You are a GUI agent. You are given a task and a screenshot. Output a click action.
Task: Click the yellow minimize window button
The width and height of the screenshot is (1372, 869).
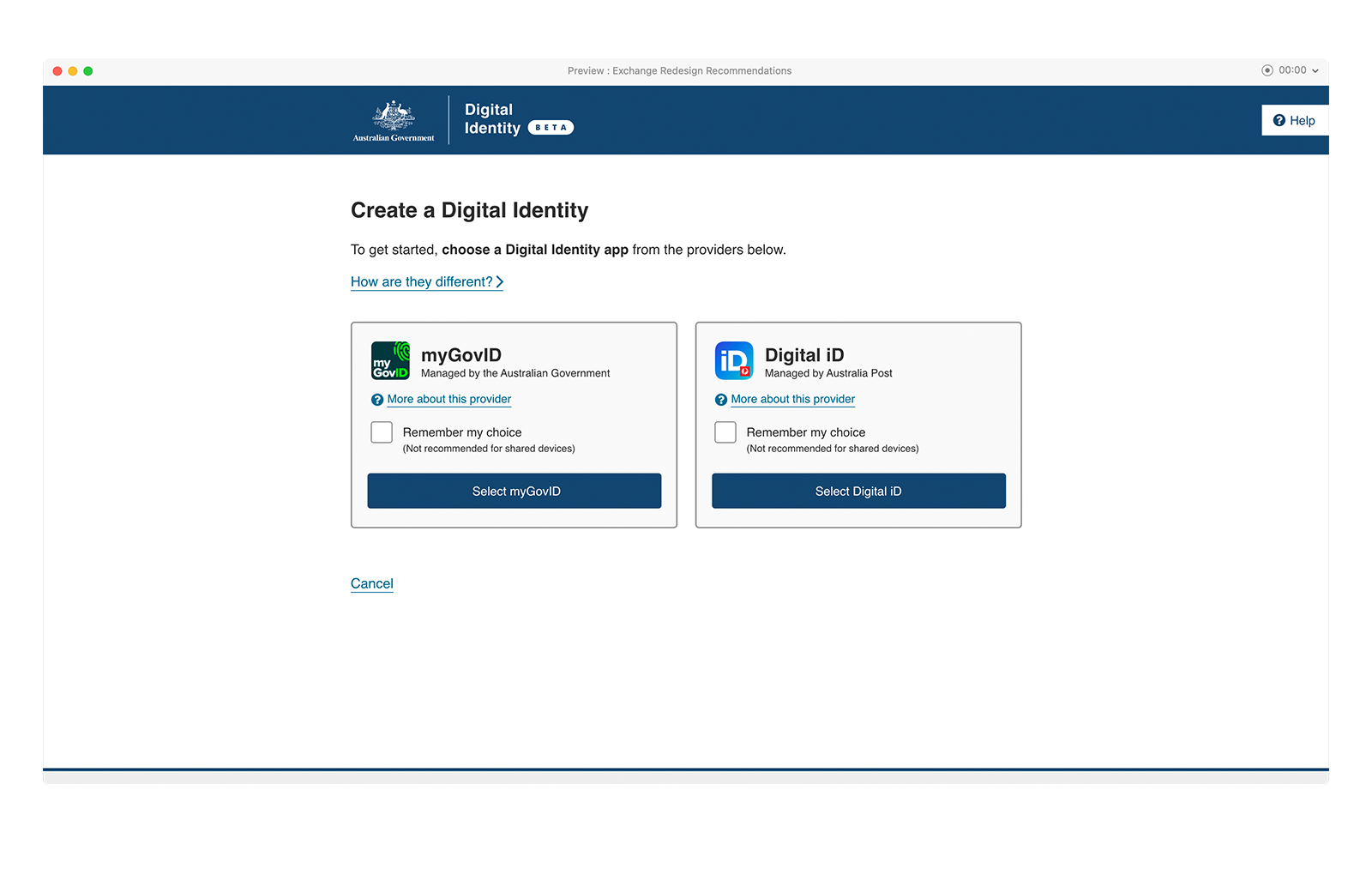click(73, 71)
